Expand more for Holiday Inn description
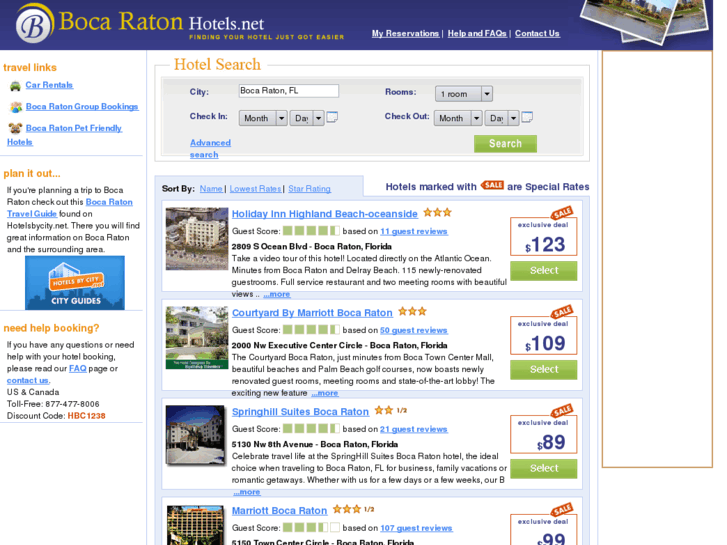This screenshot has height=545, width=727. pos(277,294)
